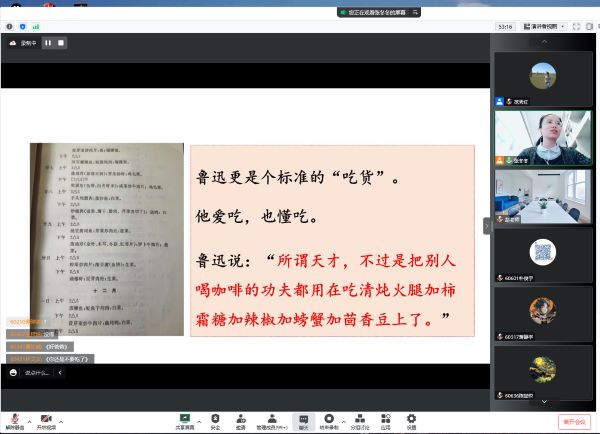Click the chat input field 说点什么
This screenshot has width=600, height=434.
tap(36, 372)
